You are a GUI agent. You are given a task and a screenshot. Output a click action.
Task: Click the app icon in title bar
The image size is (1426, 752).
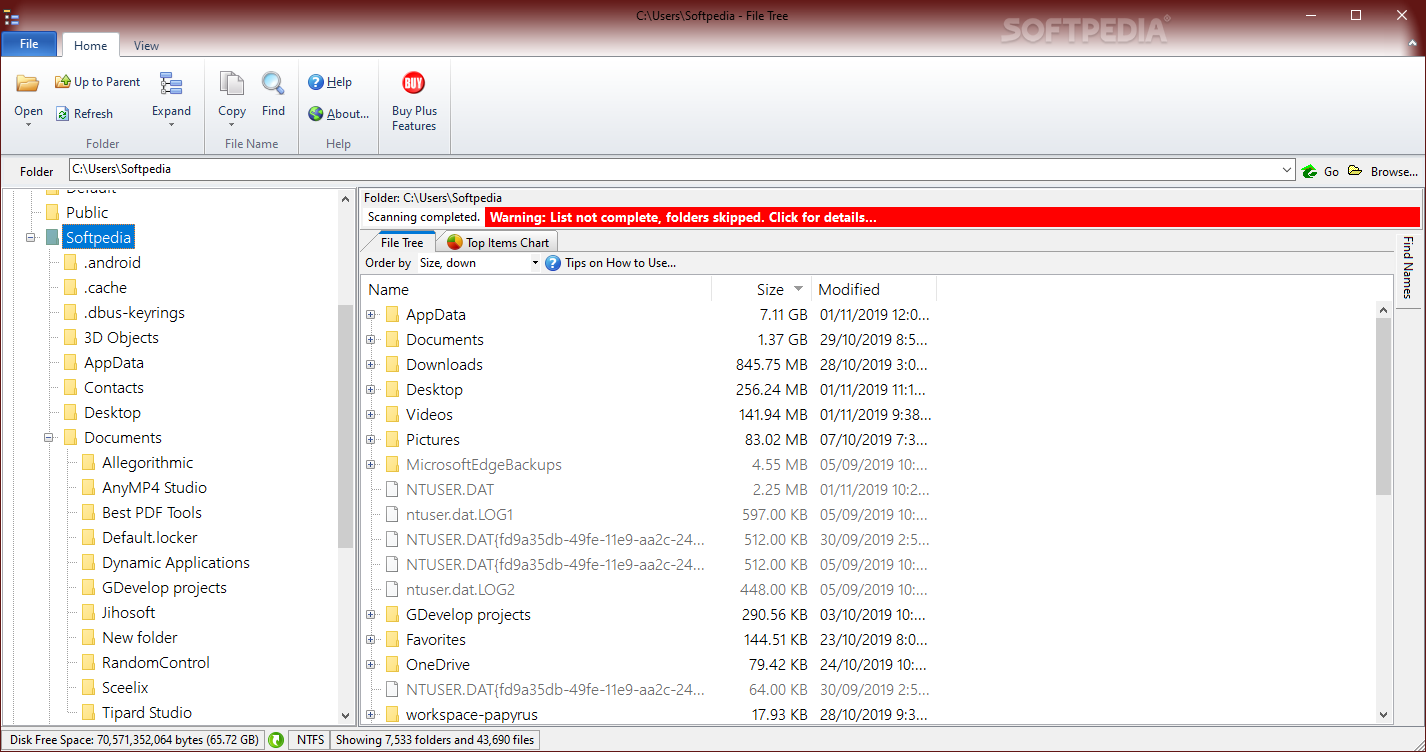pyautogui.click(x=12, y=15)
